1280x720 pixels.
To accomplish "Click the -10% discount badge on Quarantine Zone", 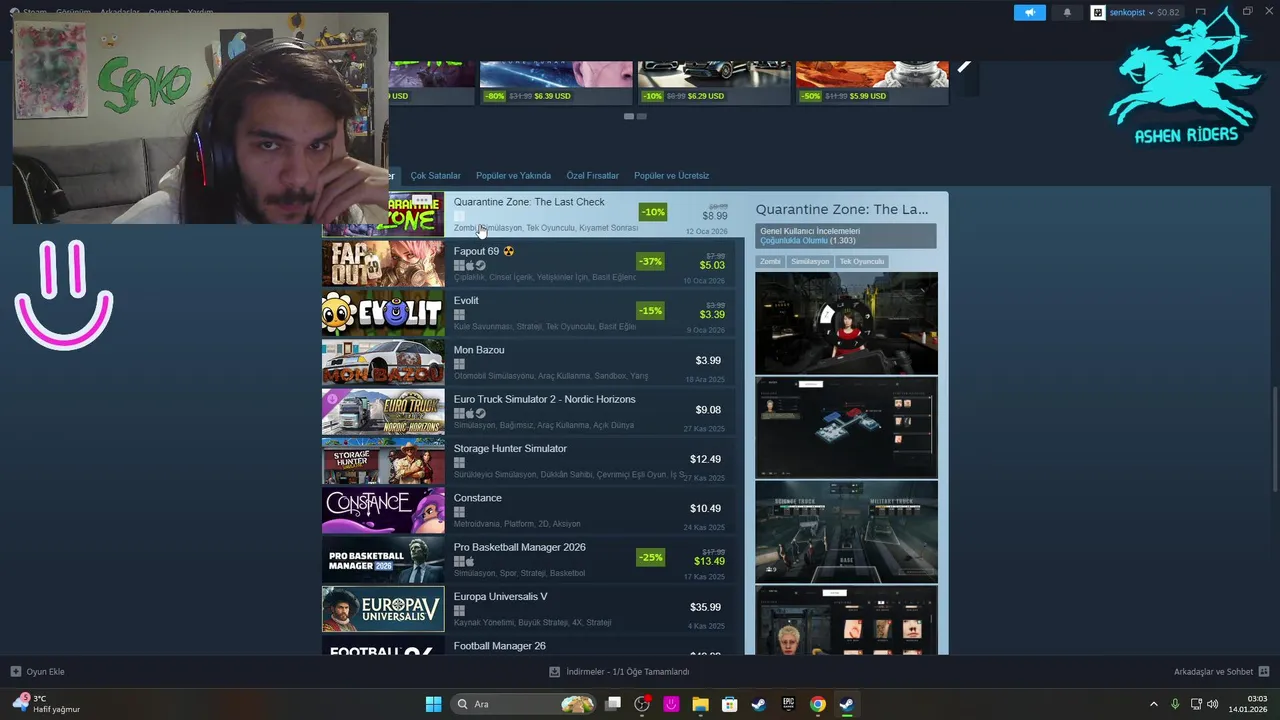I will click(653, 212).
